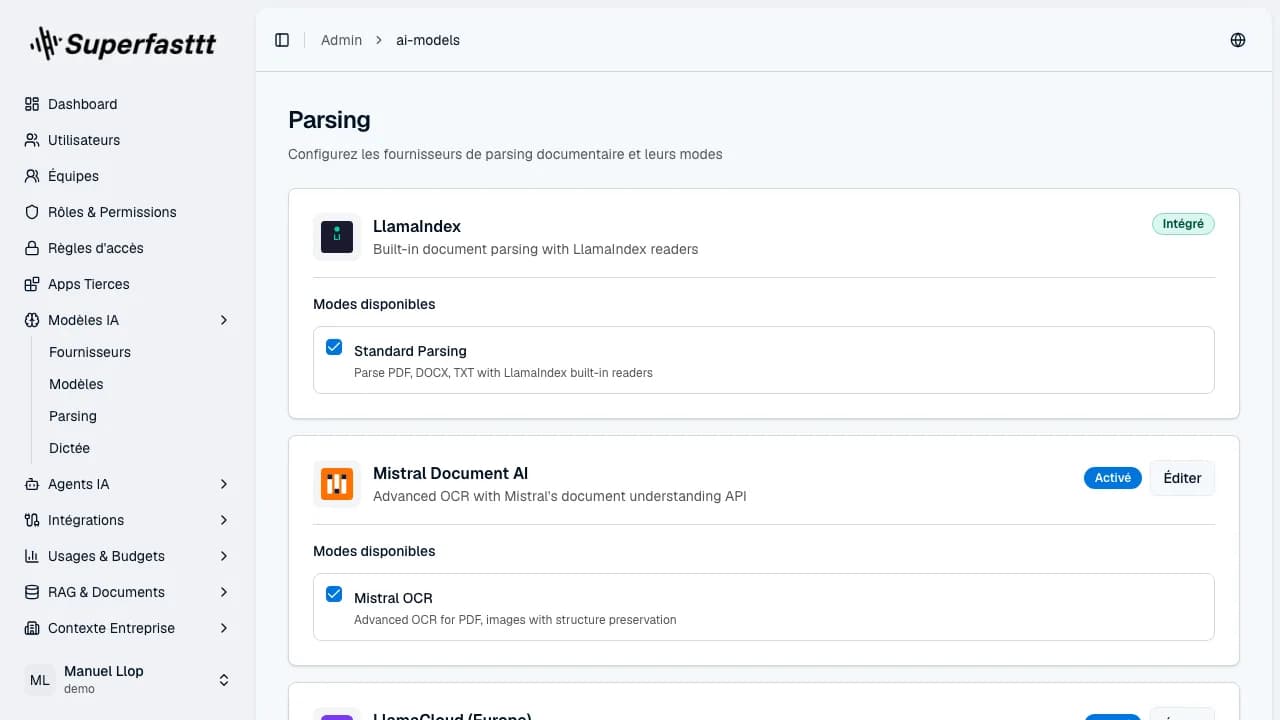Screen dimensions: 1280x720
Task: Click "Advanced OCR for PDF" mode description
Action: tap(515, 620)
